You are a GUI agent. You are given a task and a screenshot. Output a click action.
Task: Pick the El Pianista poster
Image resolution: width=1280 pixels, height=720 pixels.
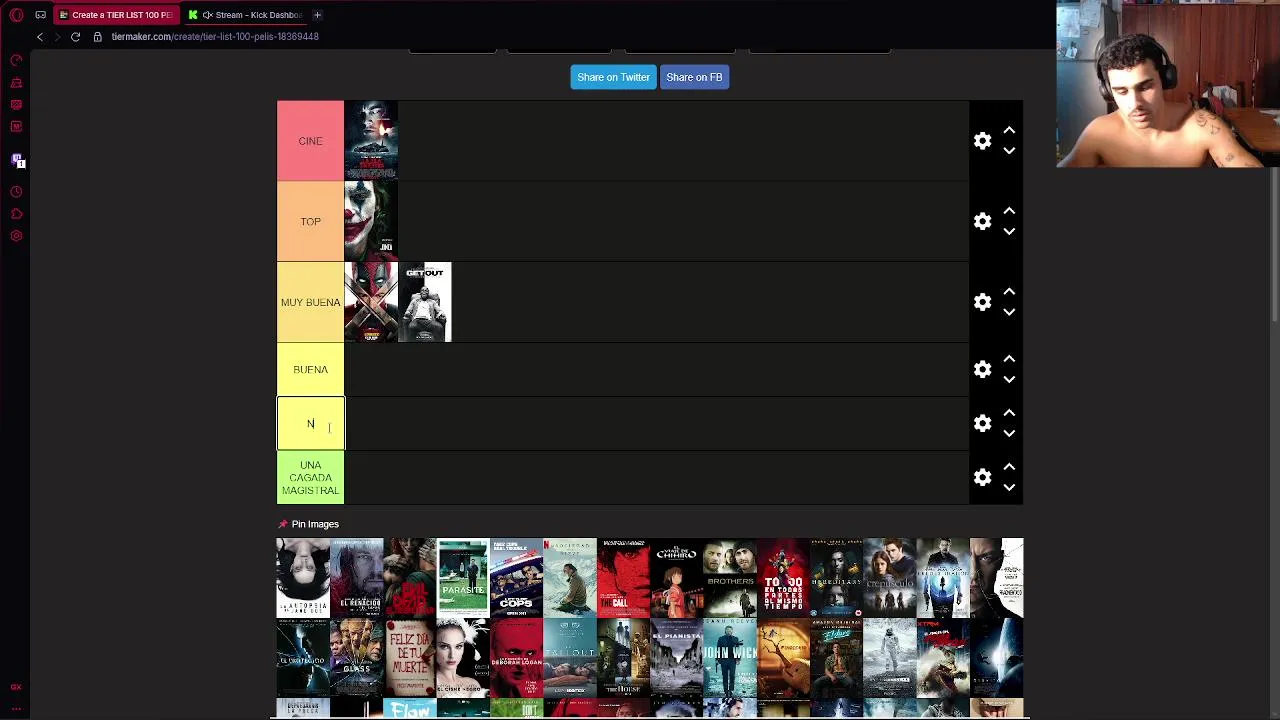coord(677,658)
